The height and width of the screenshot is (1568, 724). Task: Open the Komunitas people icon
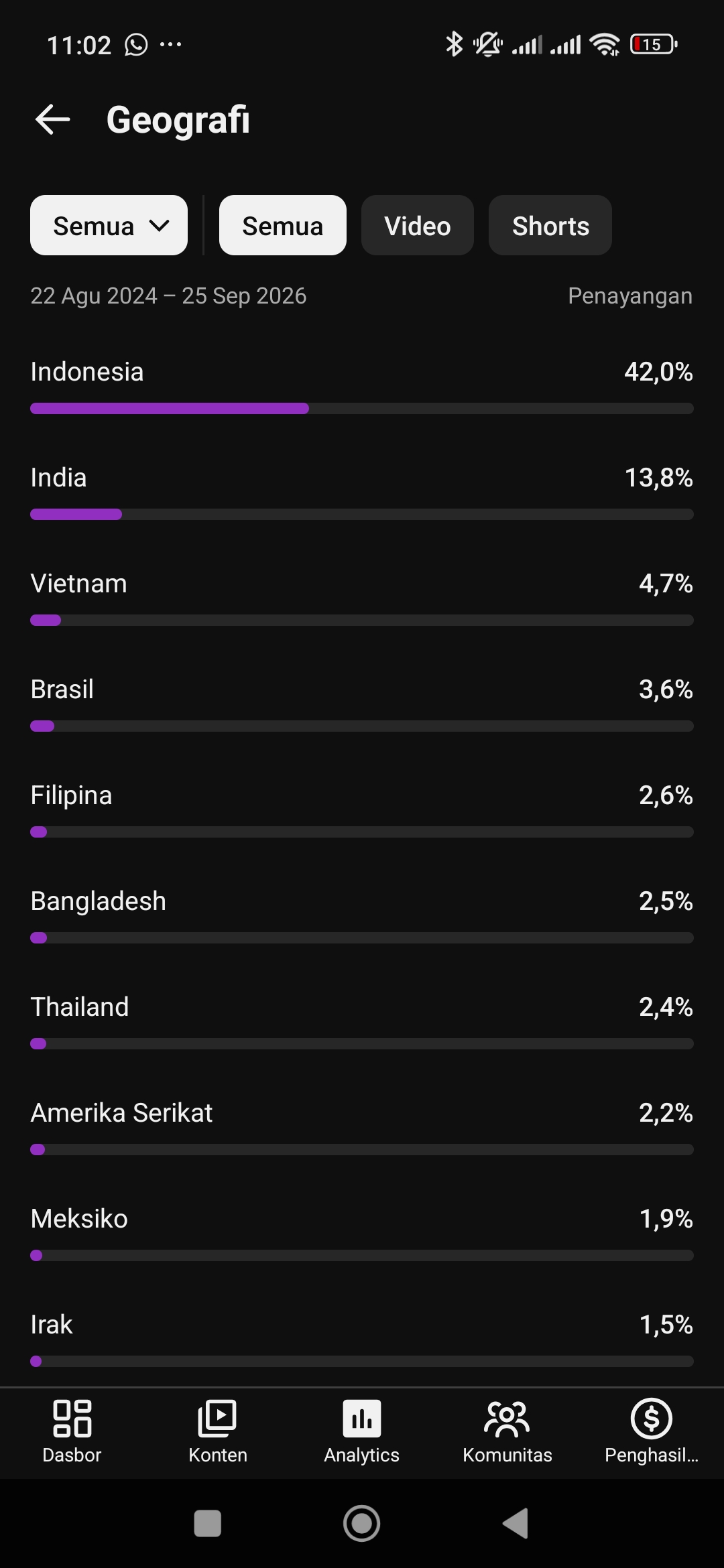tap(507, 1419)
